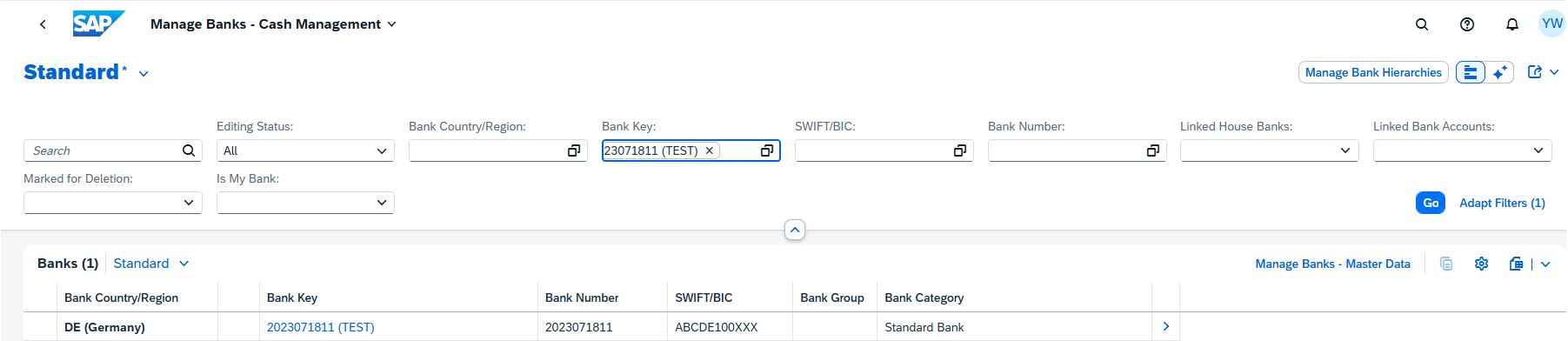Open the YW user avatar menu
Screen dimensions: 1568x341
(1551, 23)
